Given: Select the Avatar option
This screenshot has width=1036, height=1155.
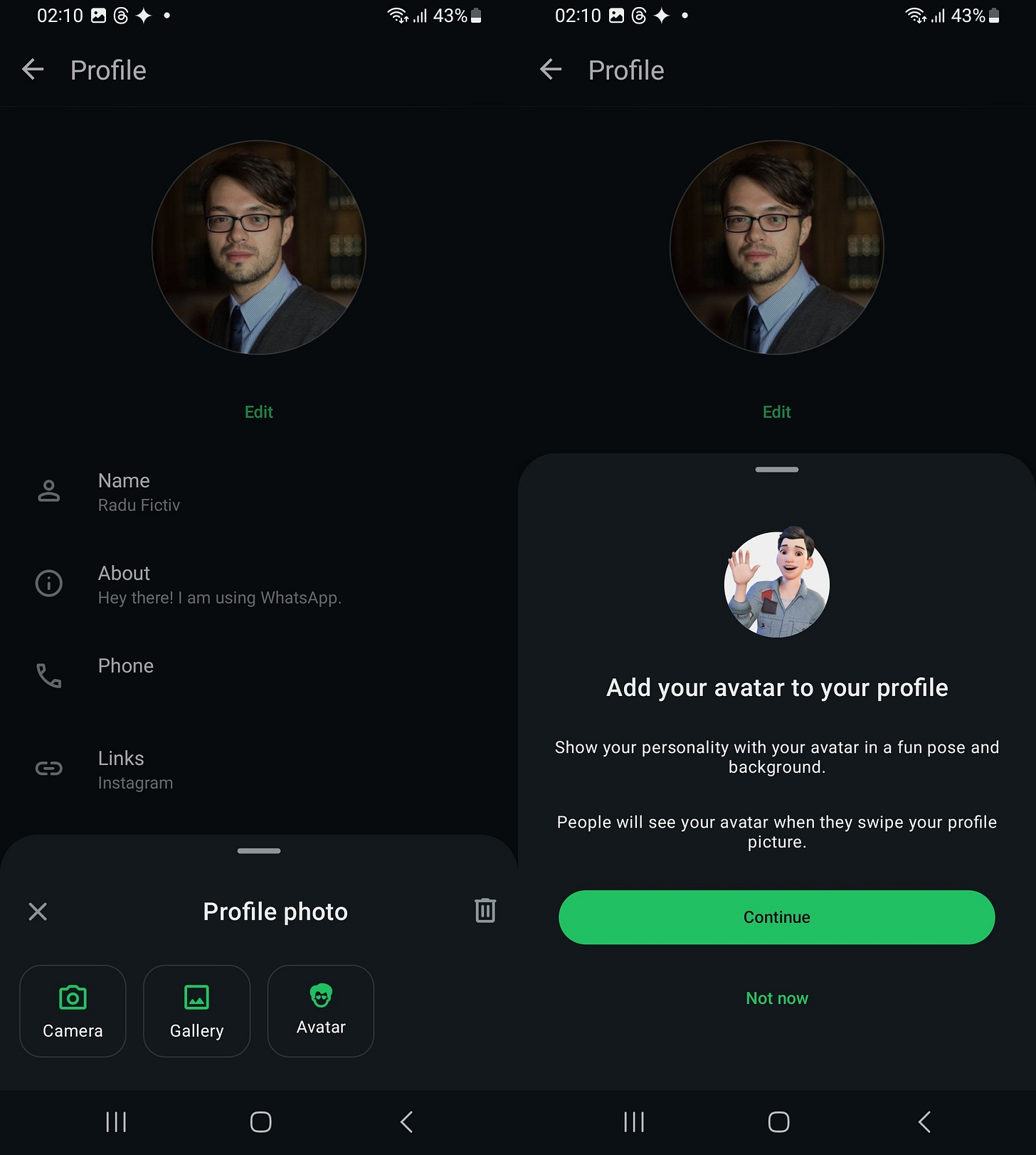Looking at the screenshot, I should (x=320, y=1011).
